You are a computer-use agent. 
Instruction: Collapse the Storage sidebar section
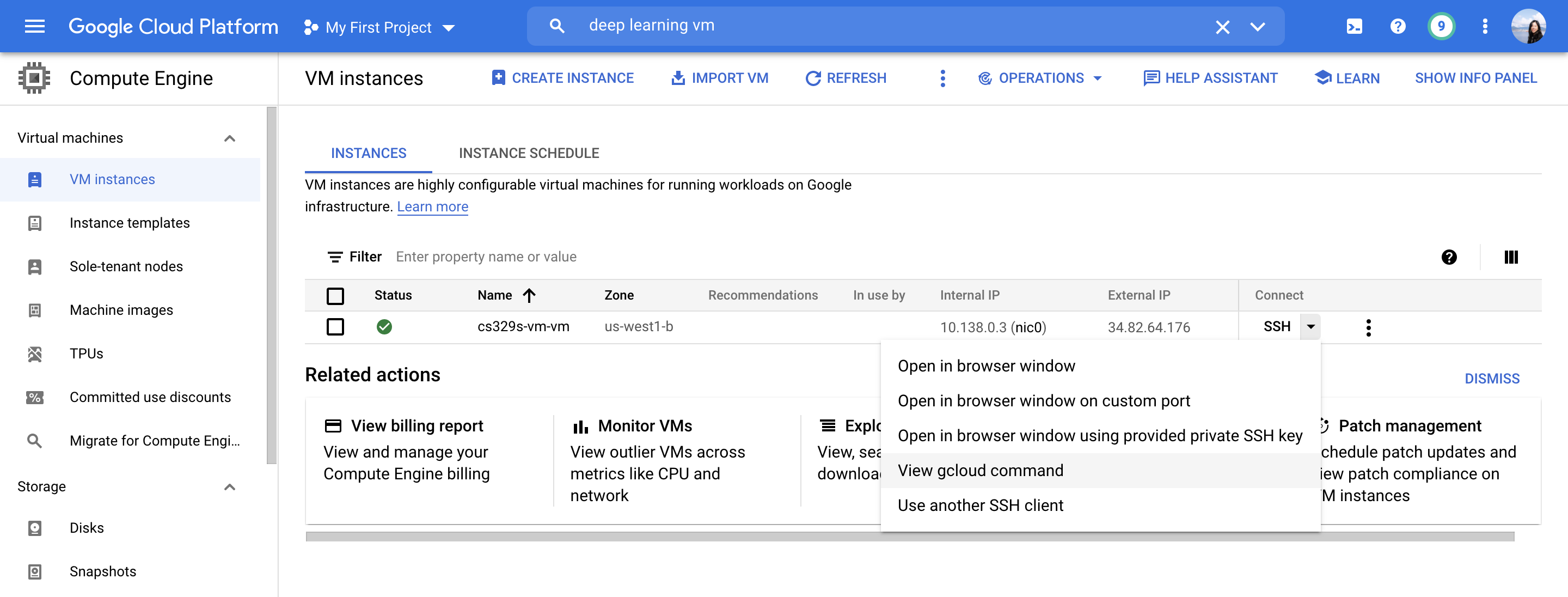click(x=229, y=487)
